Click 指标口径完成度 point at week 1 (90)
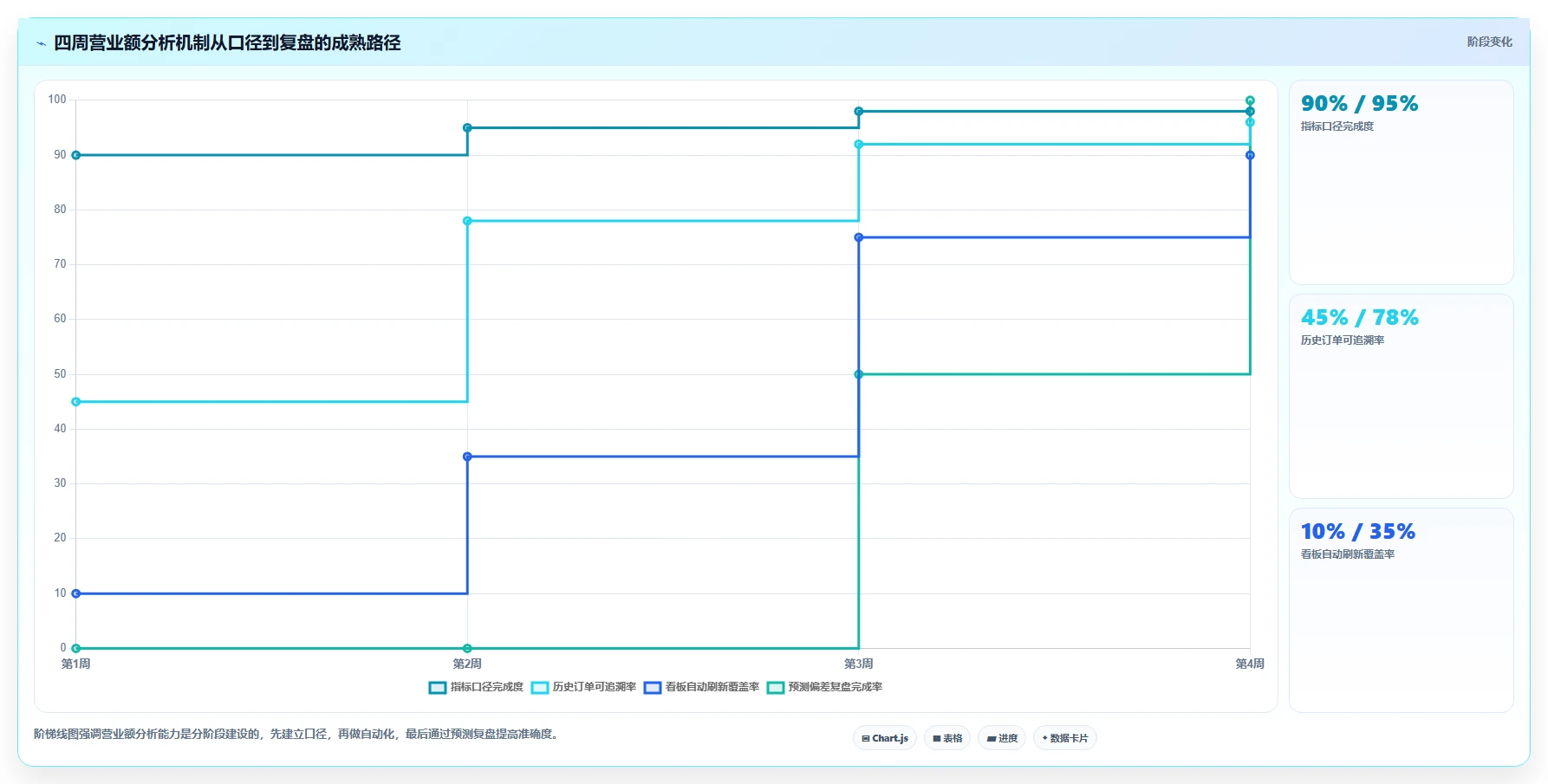The image size is (1548, 784). [x=76, y=155]
